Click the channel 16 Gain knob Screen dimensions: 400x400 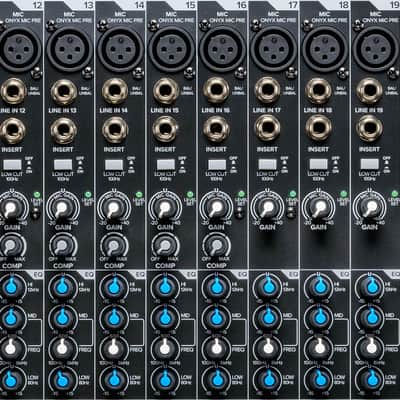point(216,209)
